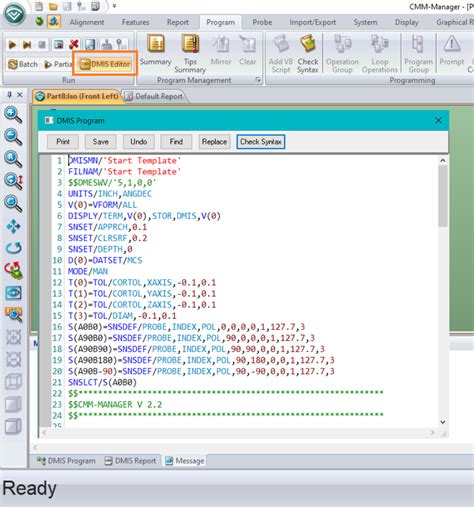474x507 pixels.
Task: Open the CMM-Manager application menu orb
Action: click(x=14, y=14)
